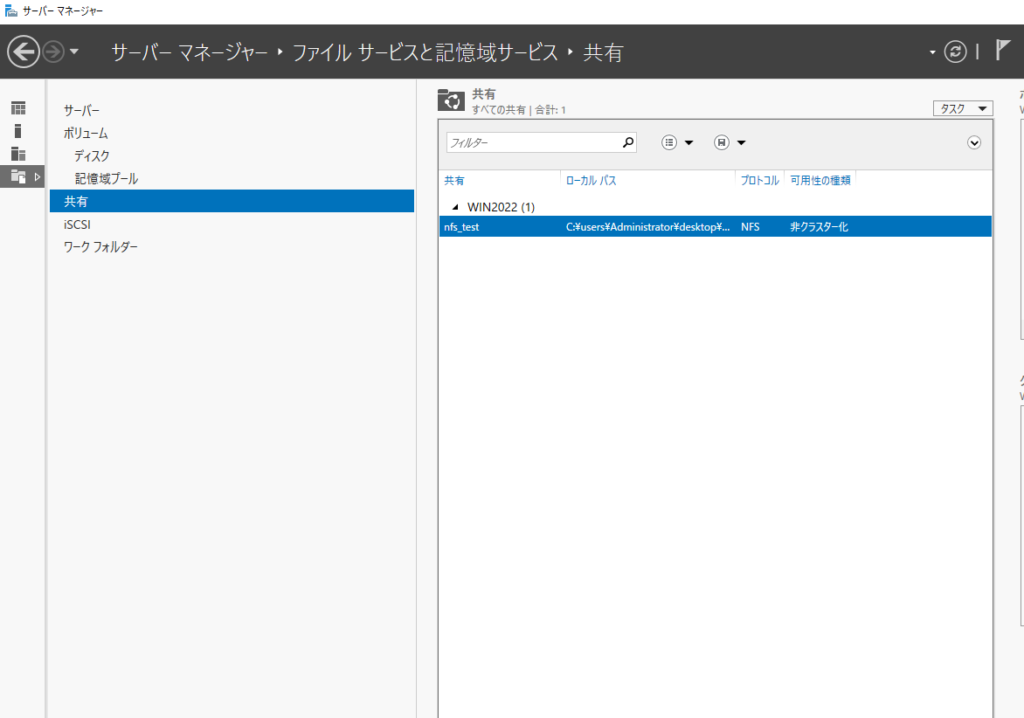Go to ワーク フォルダー section
Image resolution: width=1024 pixels, height=718 pixels.
101,247
